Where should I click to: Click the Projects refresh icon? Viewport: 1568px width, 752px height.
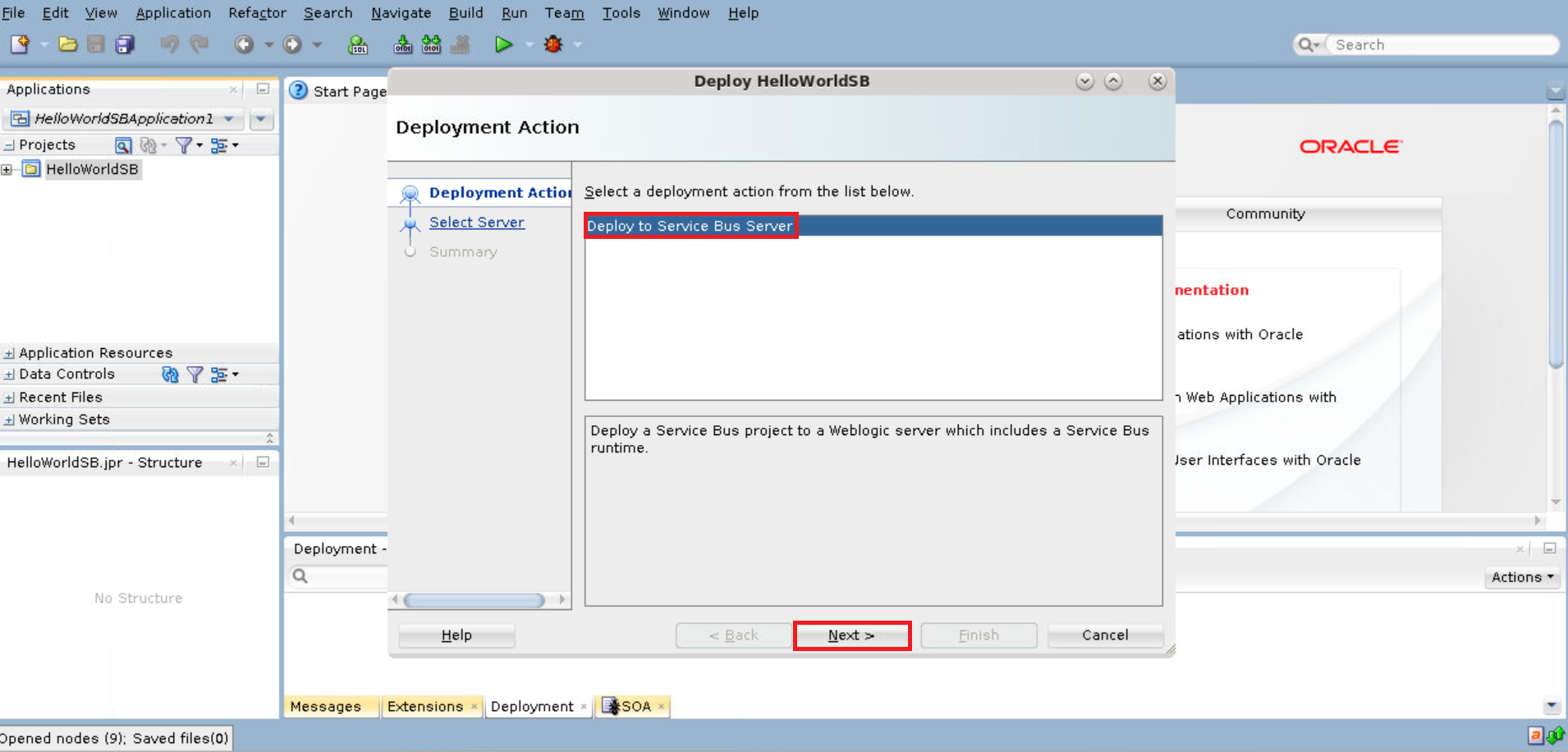click(x=149, y=145)
